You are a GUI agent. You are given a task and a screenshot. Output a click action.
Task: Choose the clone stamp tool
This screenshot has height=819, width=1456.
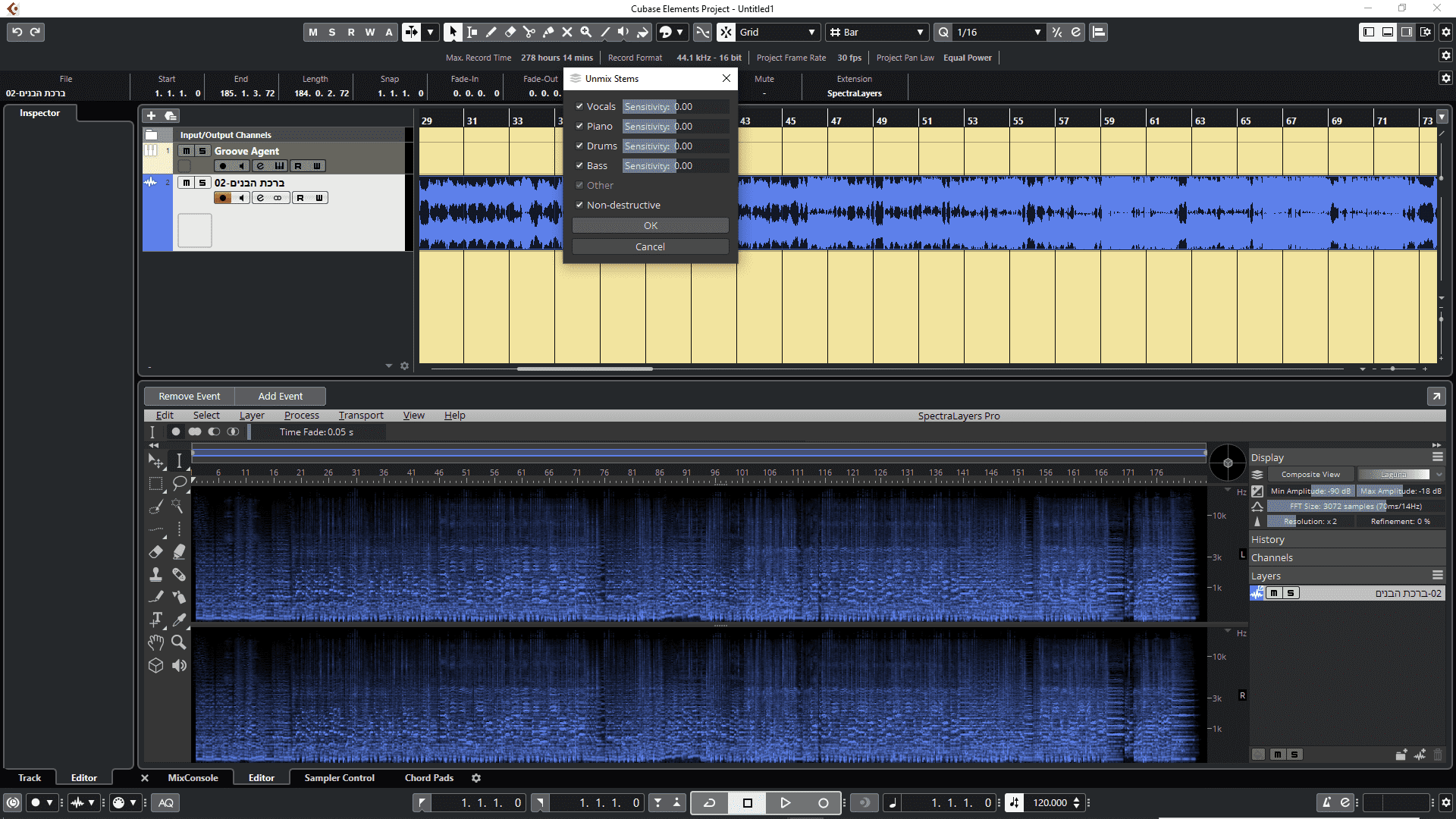pyautogui.click(x=156, y=575)
